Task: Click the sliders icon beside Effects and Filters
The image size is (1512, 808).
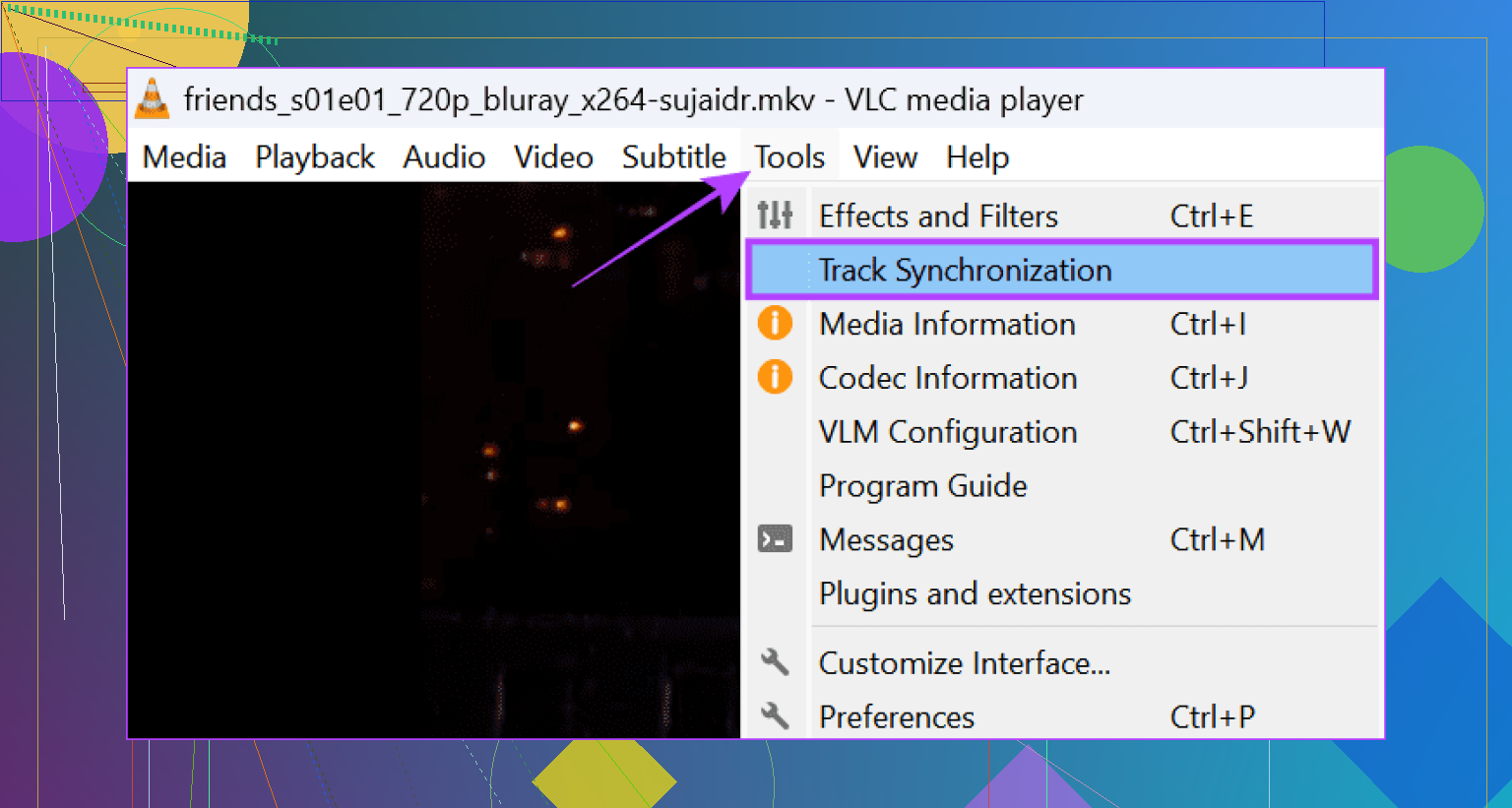Action: [775, 215]
